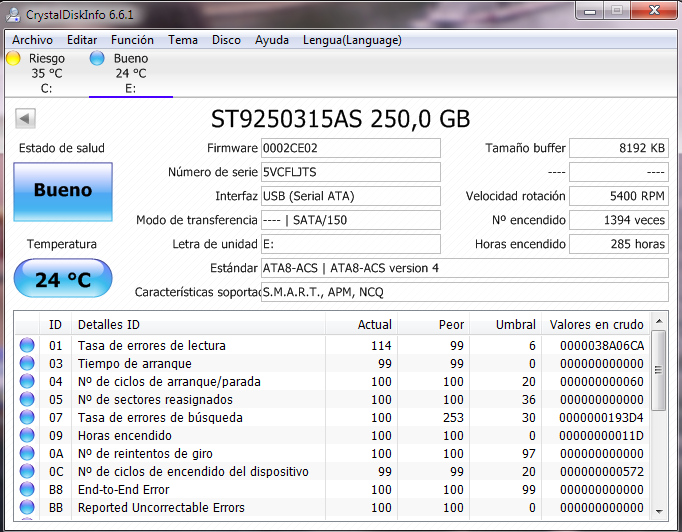The height and width of the screenshot is (532, 682).
Task: Click the Firmware field 0002CE02
Action: [x=351, y=148]
